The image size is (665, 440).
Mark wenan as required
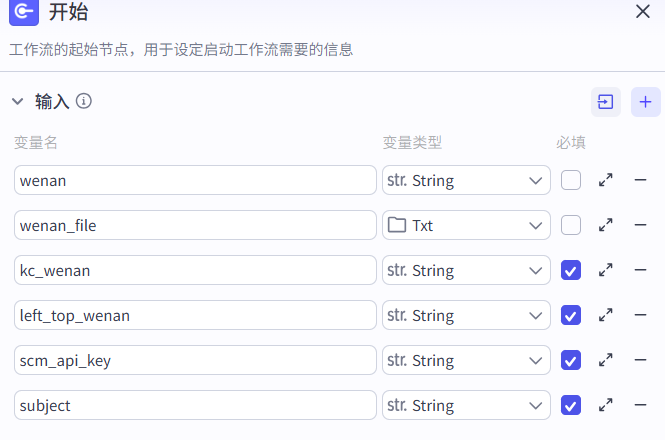click(571, 180)
